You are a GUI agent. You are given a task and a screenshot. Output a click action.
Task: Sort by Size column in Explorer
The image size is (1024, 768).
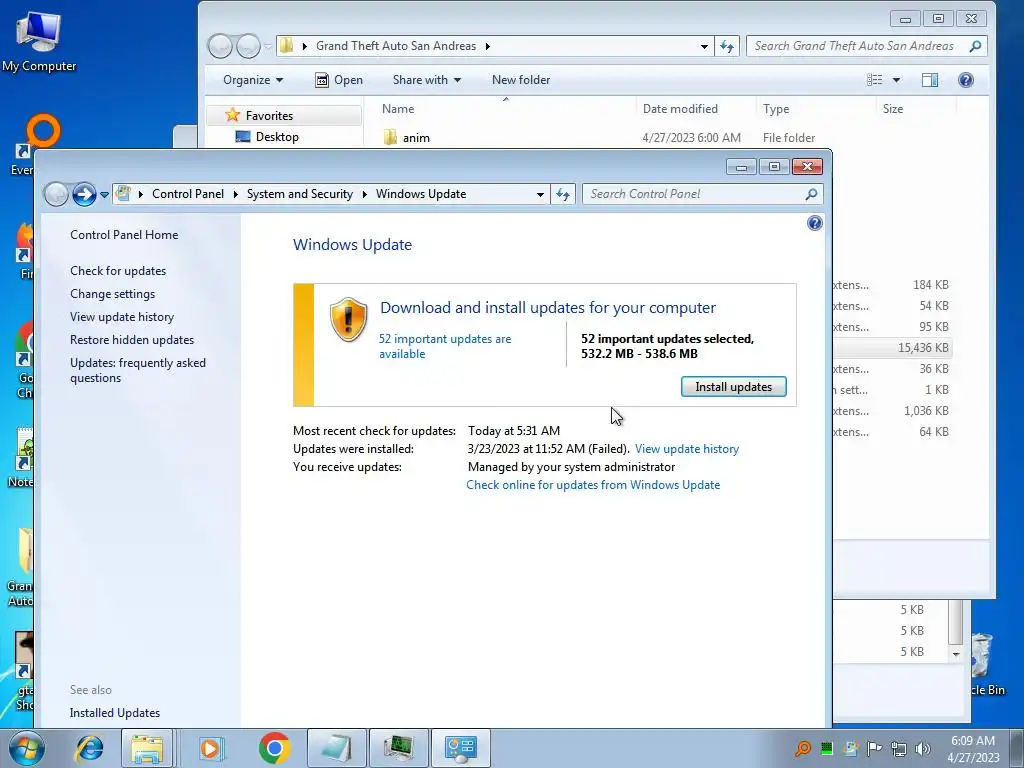893,108
